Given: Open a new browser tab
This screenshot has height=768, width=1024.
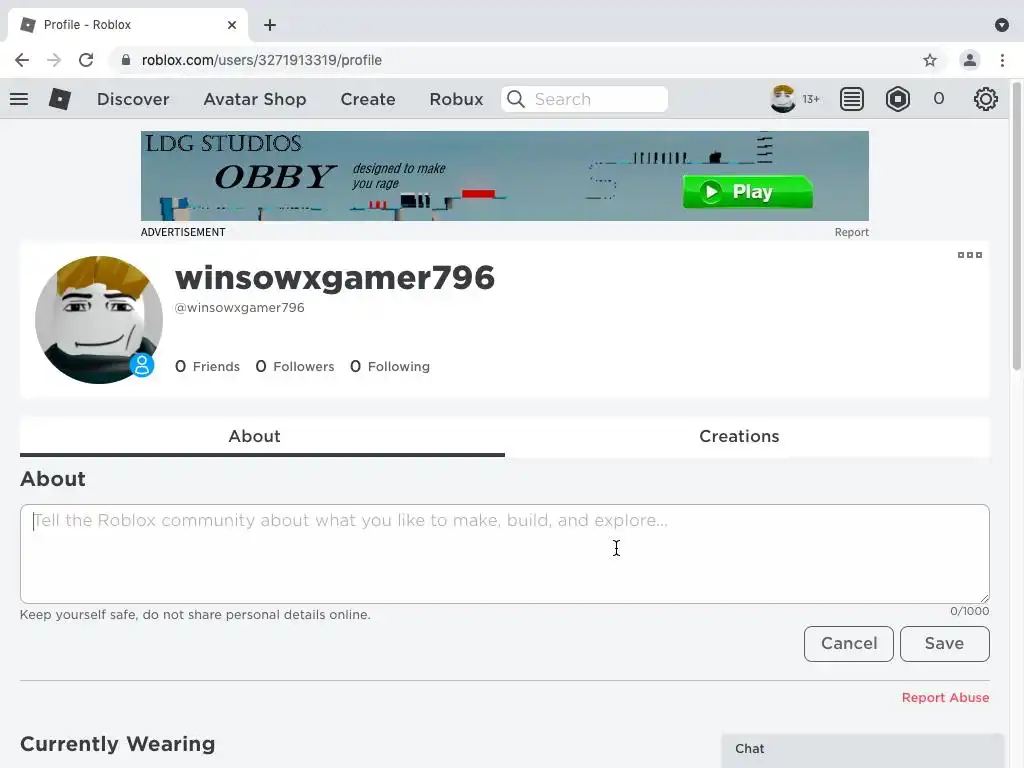Looking at the screenshot, I should coord(270,25).
